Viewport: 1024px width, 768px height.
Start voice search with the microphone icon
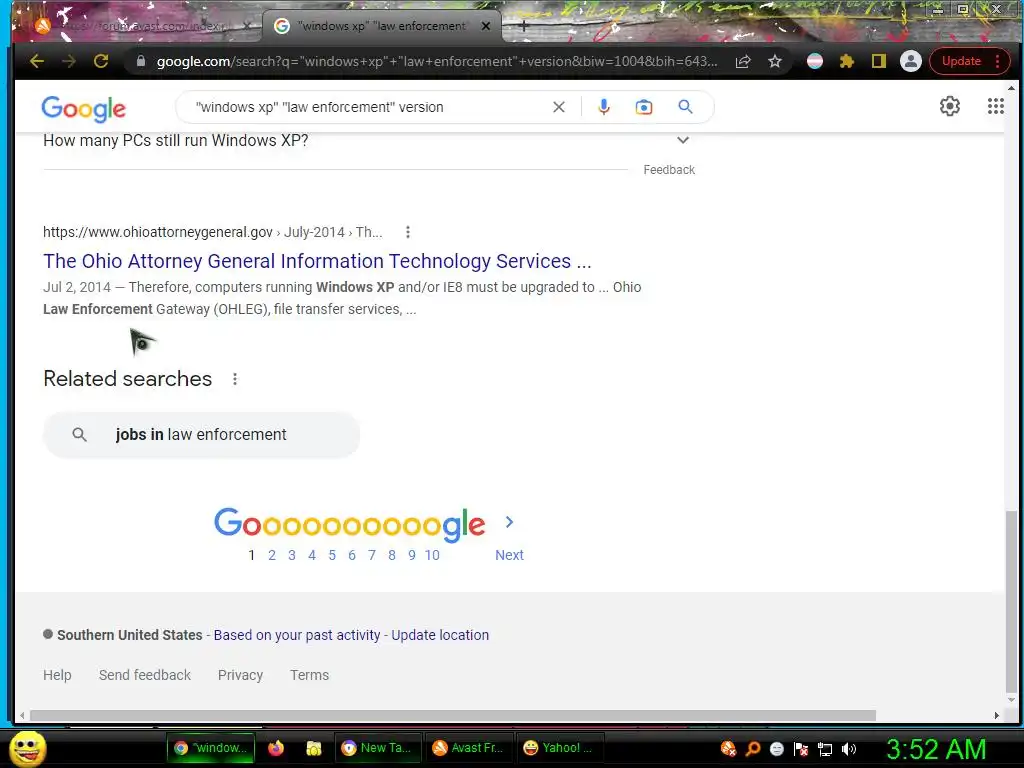pyautogui.click(x=604, y=107)
